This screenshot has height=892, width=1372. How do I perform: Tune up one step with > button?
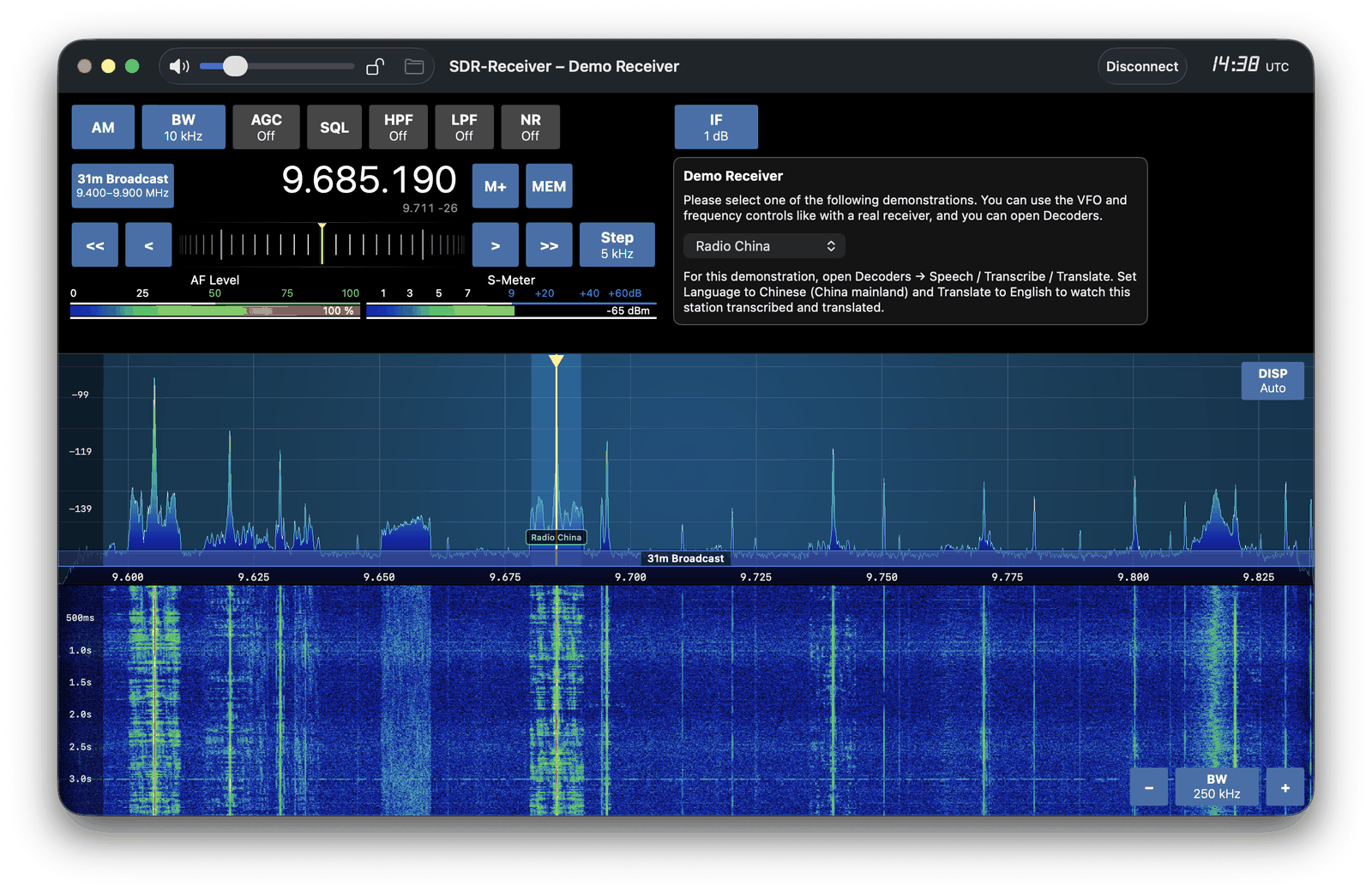pyautogui.click(x=496, y=245)
